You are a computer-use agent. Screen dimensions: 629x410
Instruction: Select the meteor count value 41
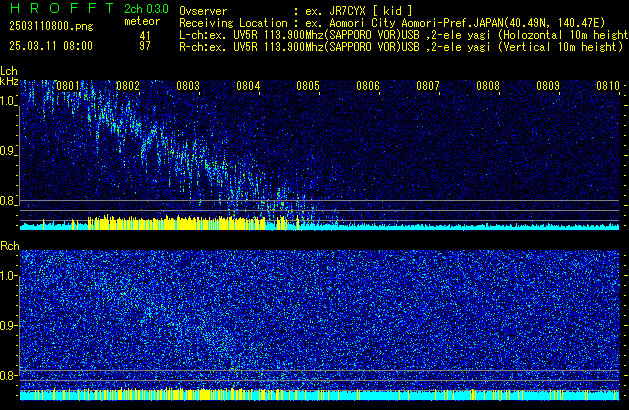coord(145,36)
